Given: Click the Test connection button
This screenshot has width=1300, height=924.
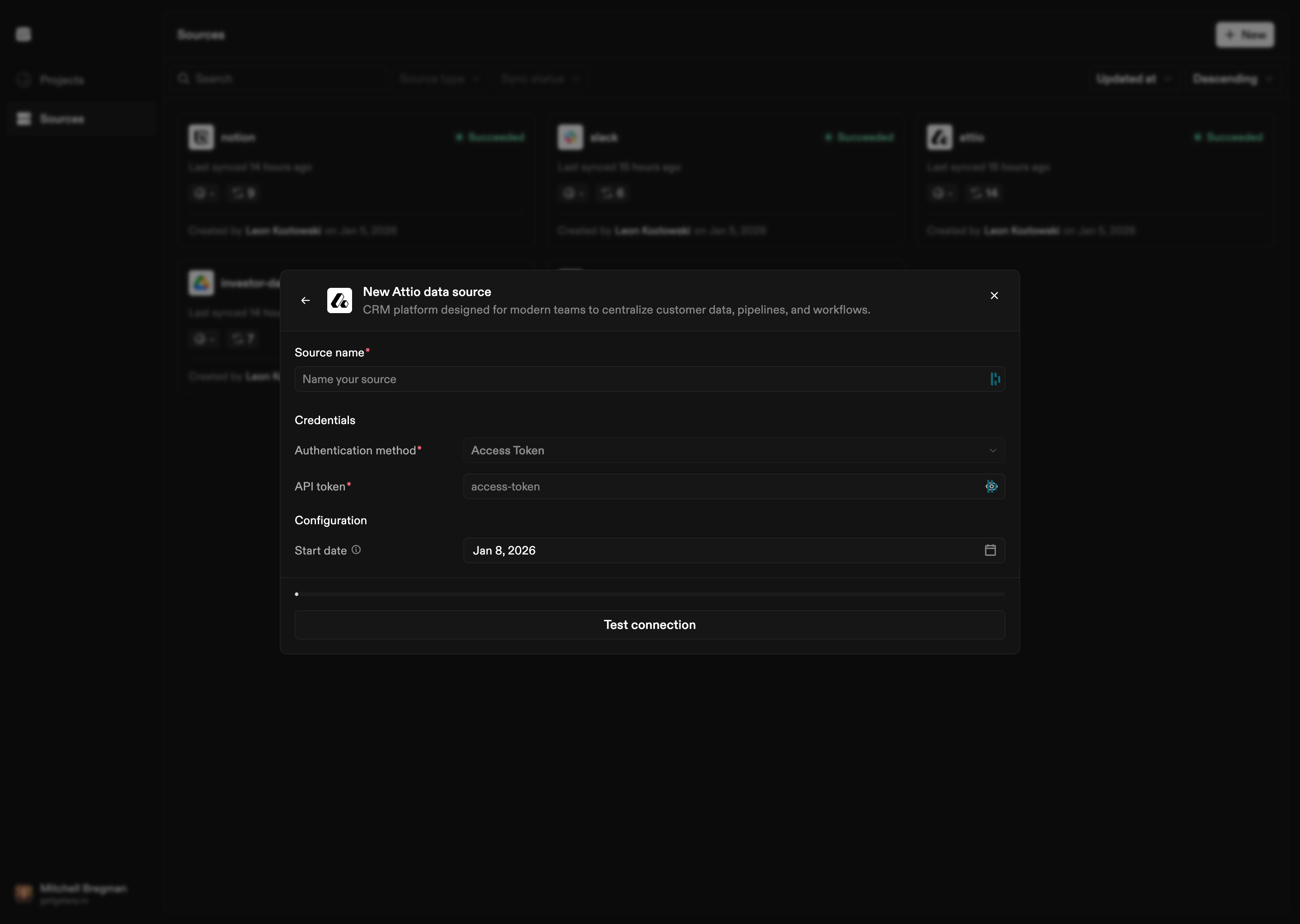Looking at the screenshot, I should click(x=650, y=624).
